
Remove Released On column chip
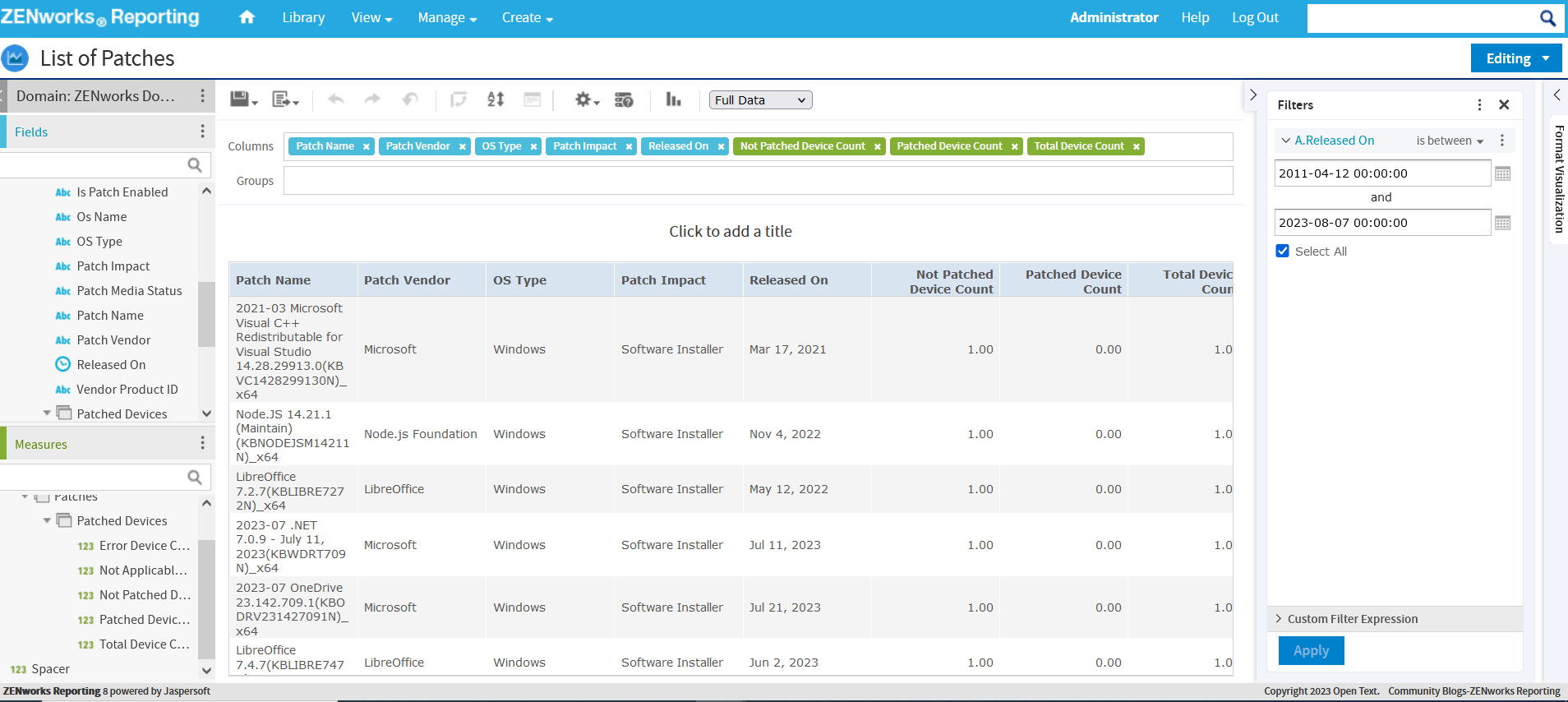coord(721,146)
